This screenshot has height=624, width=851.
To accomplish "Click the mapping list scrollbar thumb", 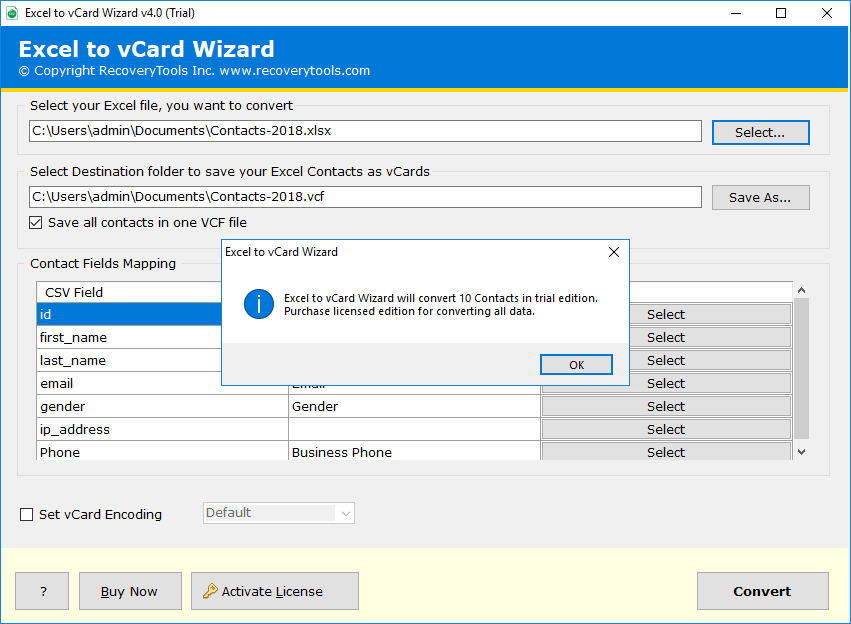I will click(801, 368).
